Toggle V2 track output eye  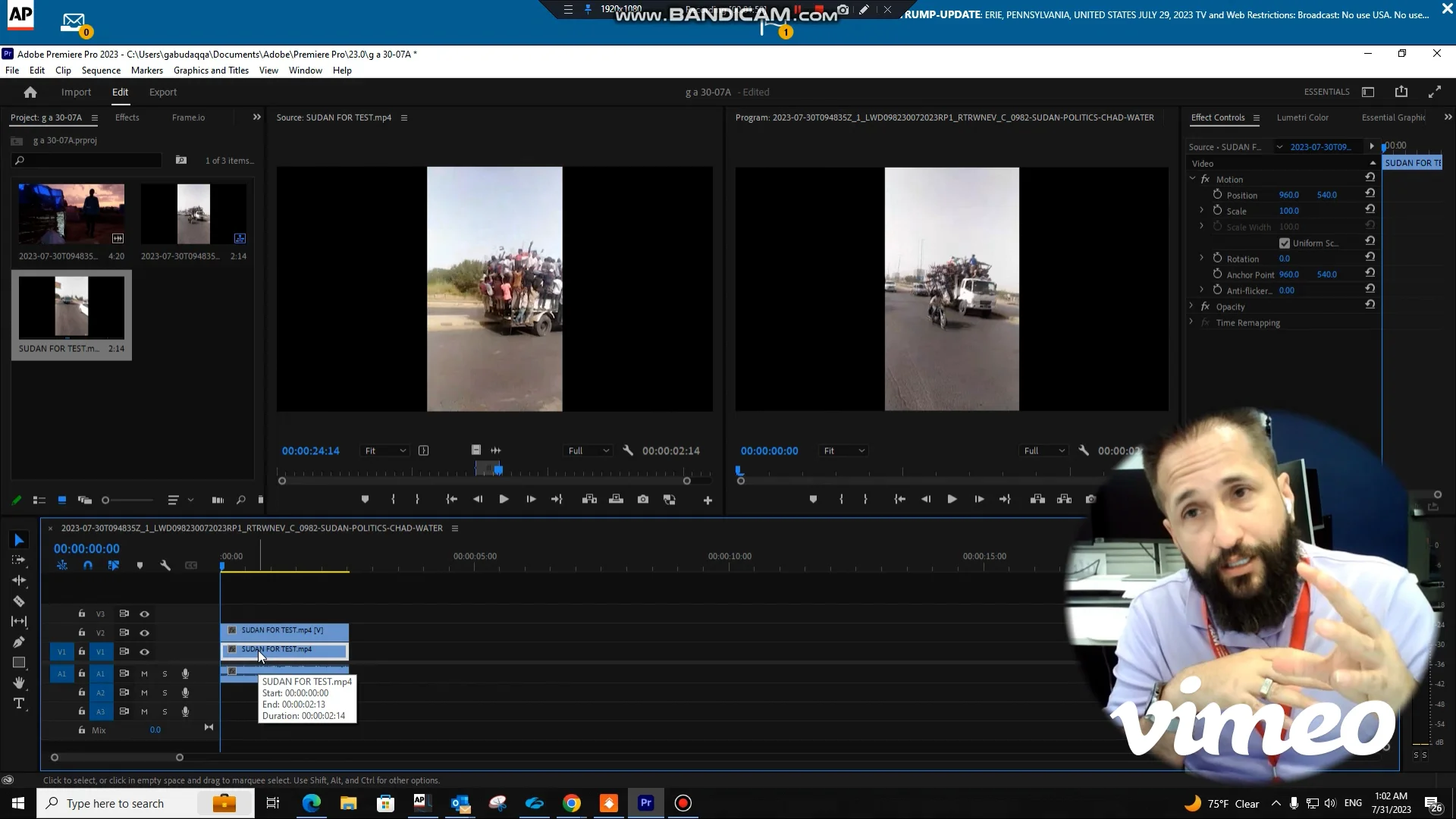[x=144, y=633]
